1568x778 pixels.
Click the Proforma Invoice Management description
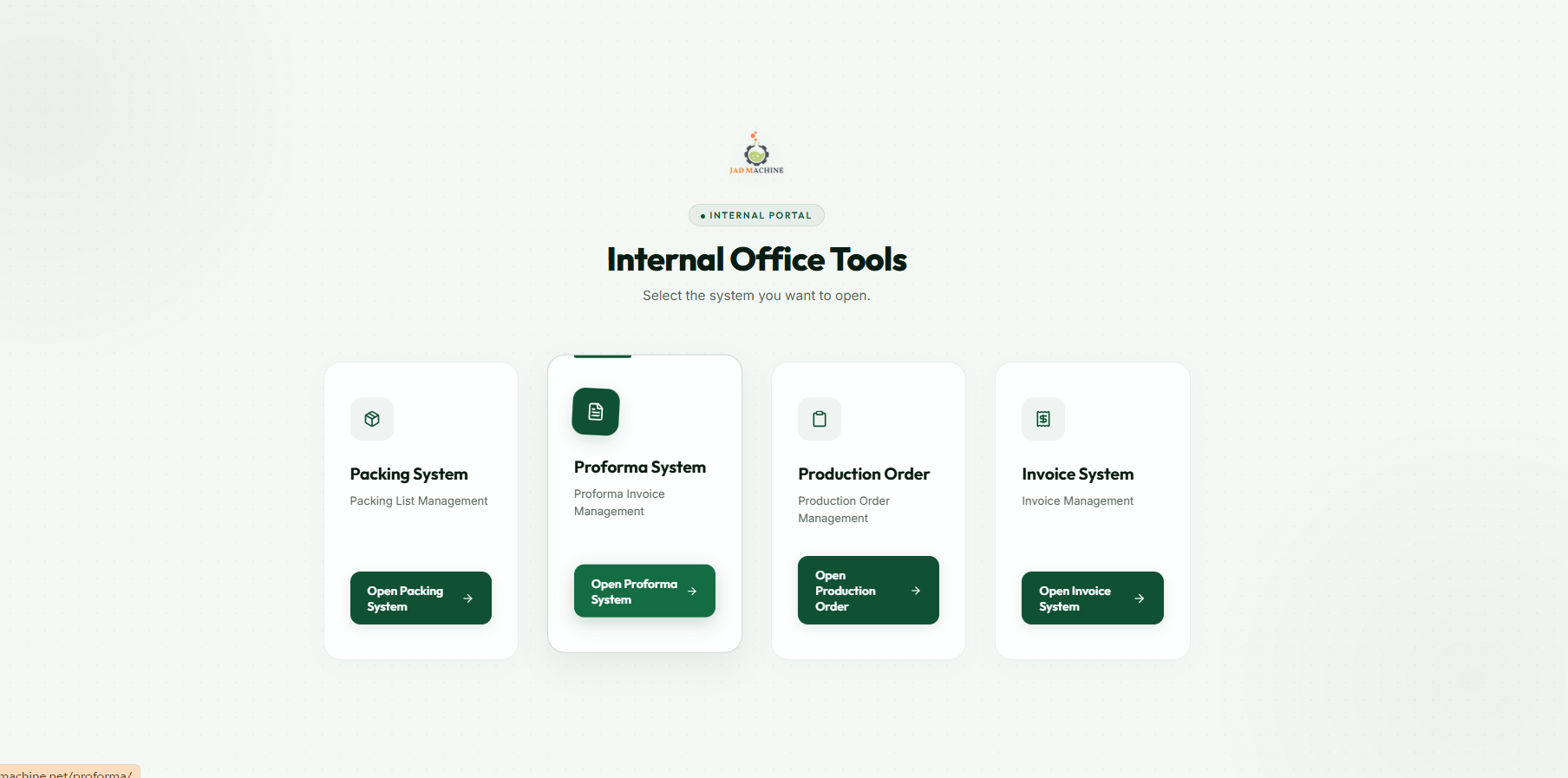coord(619,503)
